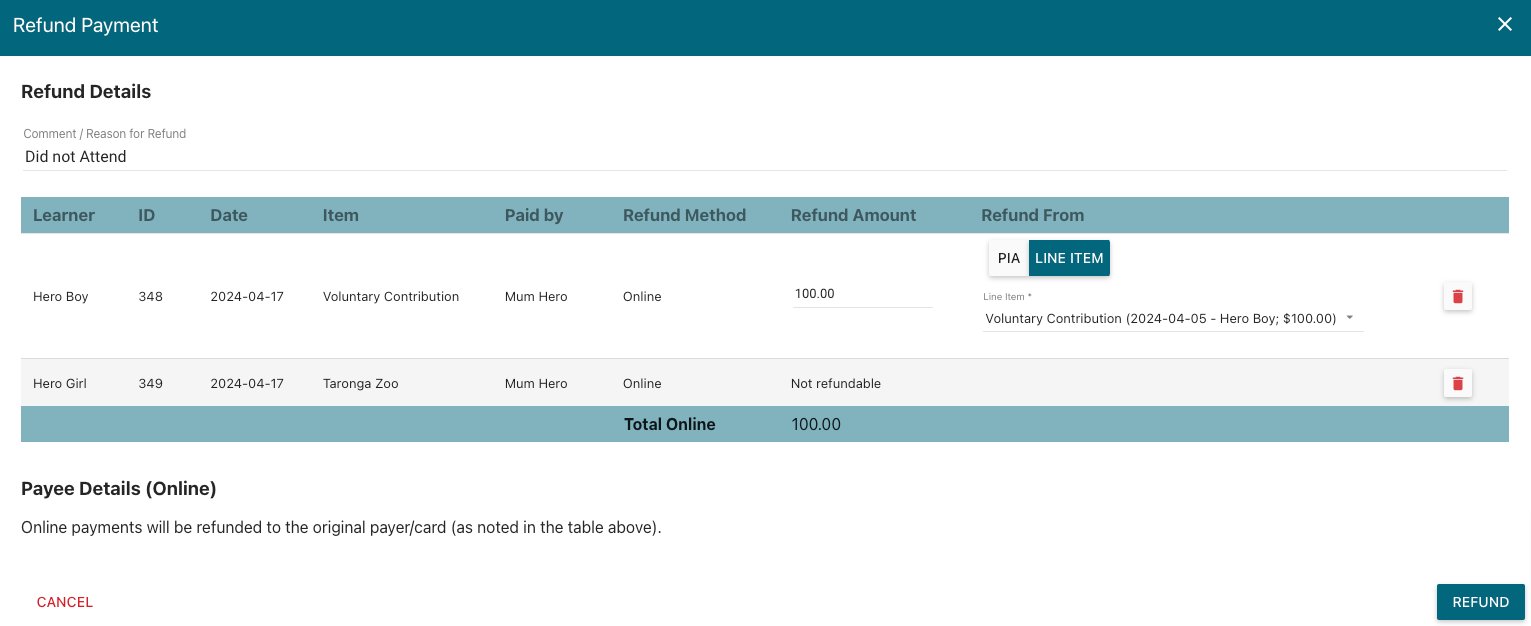Select the LINE ITEM refund source
Viewport: 1531px width, 626px height.
click(x=1069, y=258)
